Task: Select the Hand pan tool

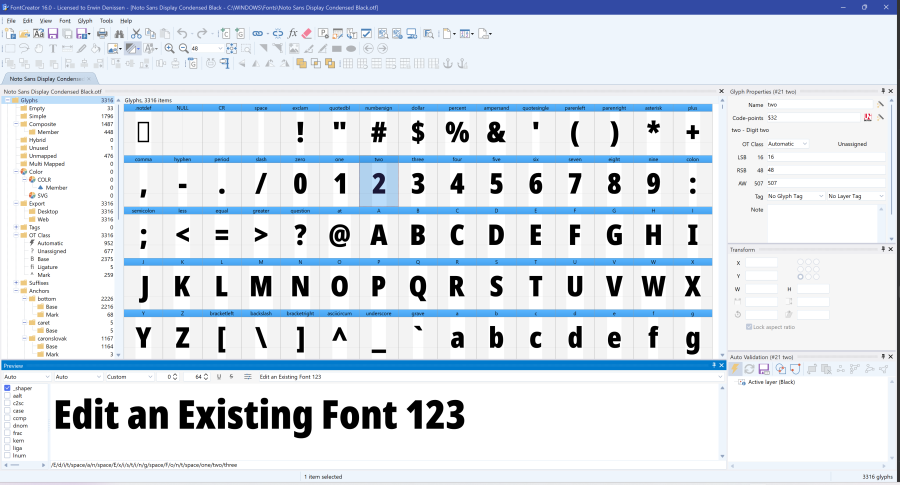Action: pyautogui.click(x=38, y=49)
